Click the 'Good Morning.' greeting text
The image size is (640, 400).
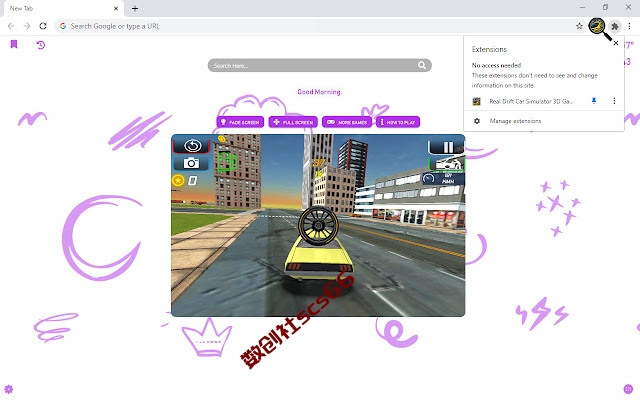(x=319, y=92)
